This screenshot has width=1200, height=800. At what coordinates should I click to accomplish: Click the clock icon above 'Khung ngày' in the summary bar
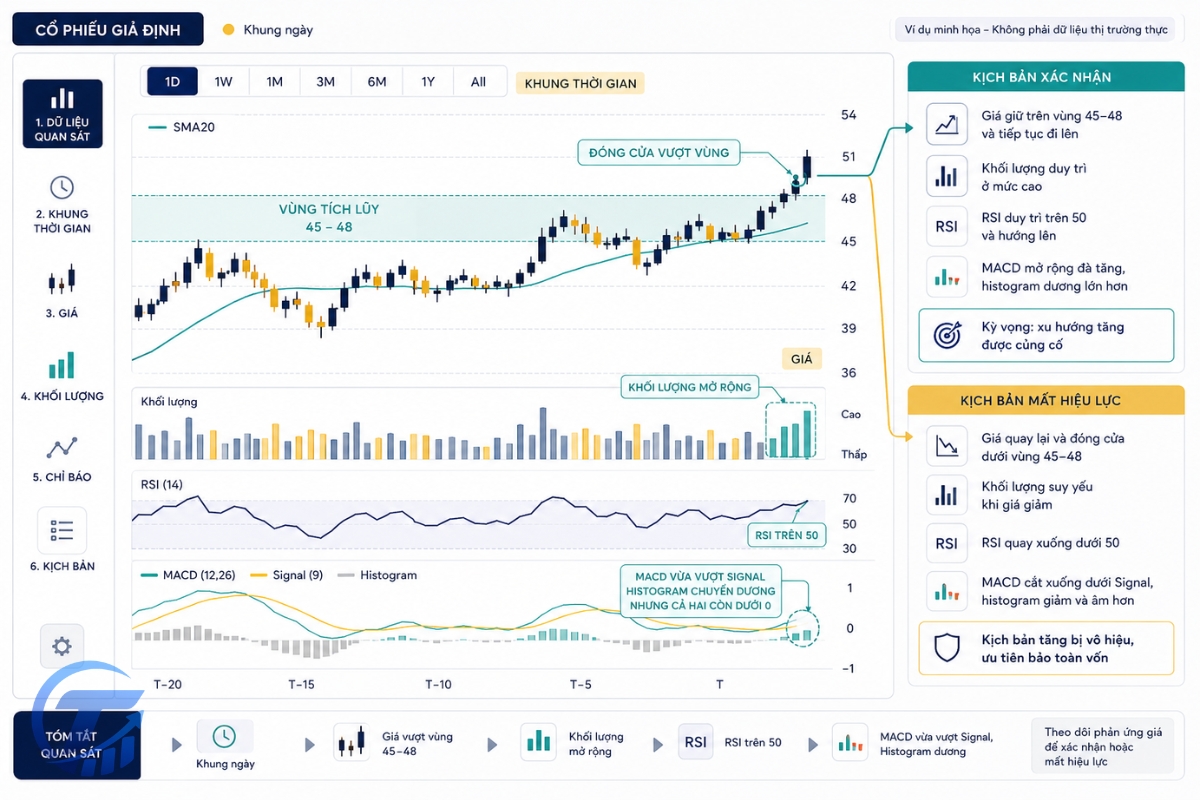pos(225,737)
